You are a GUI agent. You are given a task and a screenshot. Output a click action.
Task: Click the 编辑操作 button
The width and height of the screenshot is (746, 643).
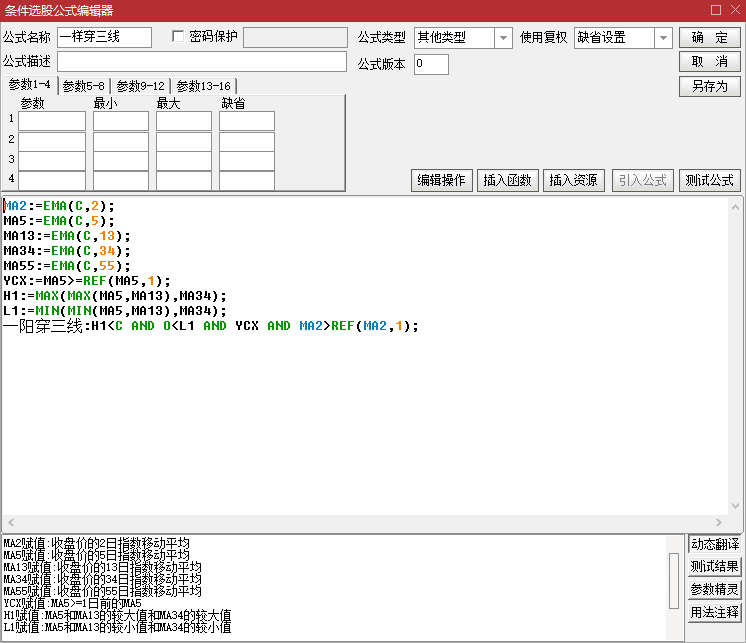442,180
